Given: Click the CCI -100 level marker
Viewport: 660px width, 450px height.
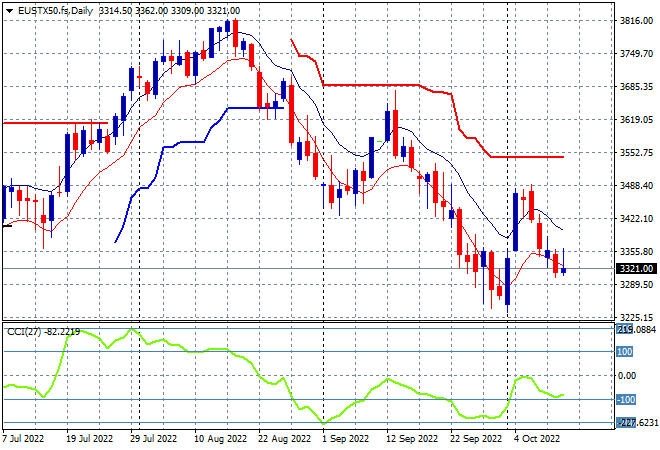Looking at the screenshot, I should click(626, 399).
